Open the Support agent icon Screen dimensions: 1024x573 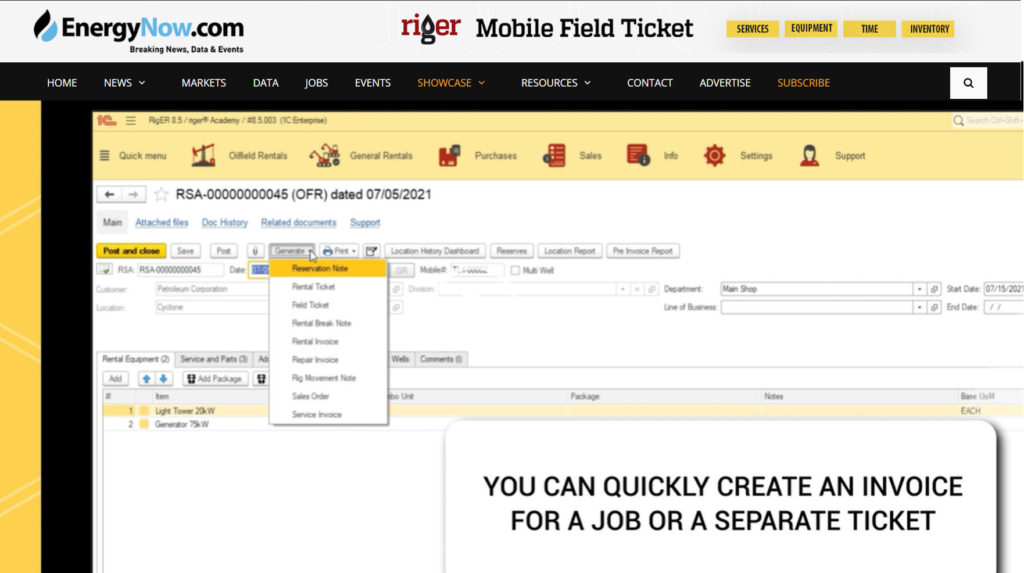tap(809, 155)
